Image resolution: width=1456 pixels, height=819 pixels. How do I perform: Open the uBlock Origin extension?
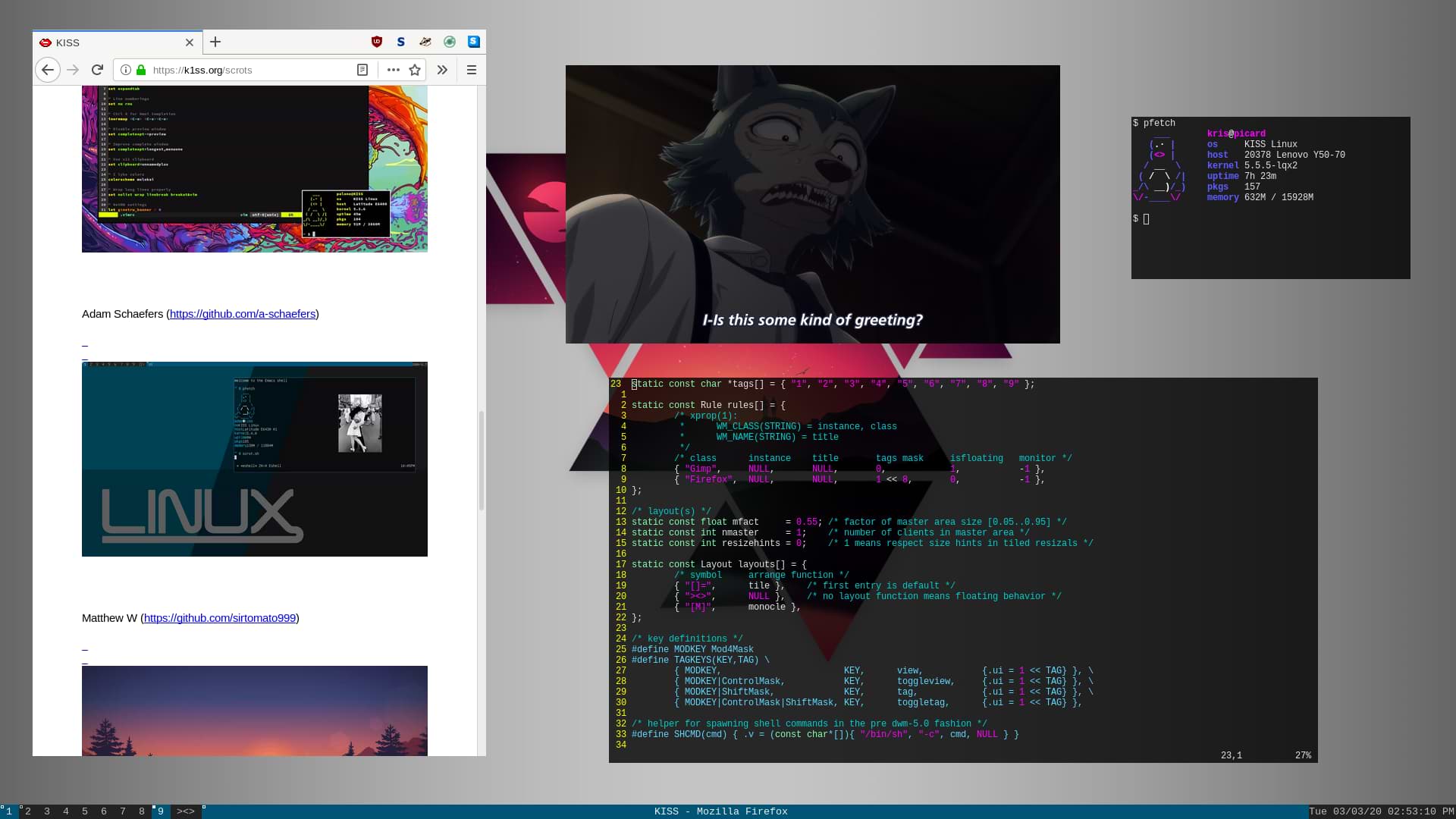[x=377, y=42]
